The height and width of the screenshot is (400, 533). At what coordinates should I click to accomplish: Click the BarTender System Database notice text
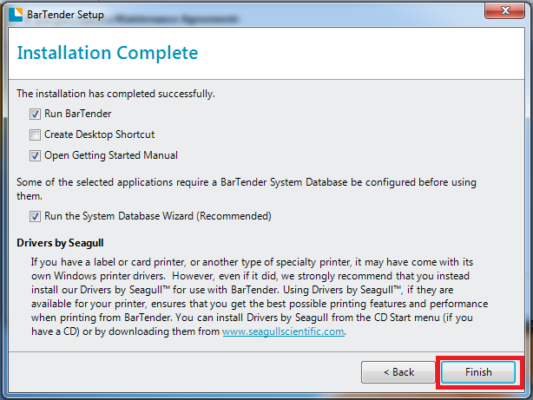[x=246, y=189]
